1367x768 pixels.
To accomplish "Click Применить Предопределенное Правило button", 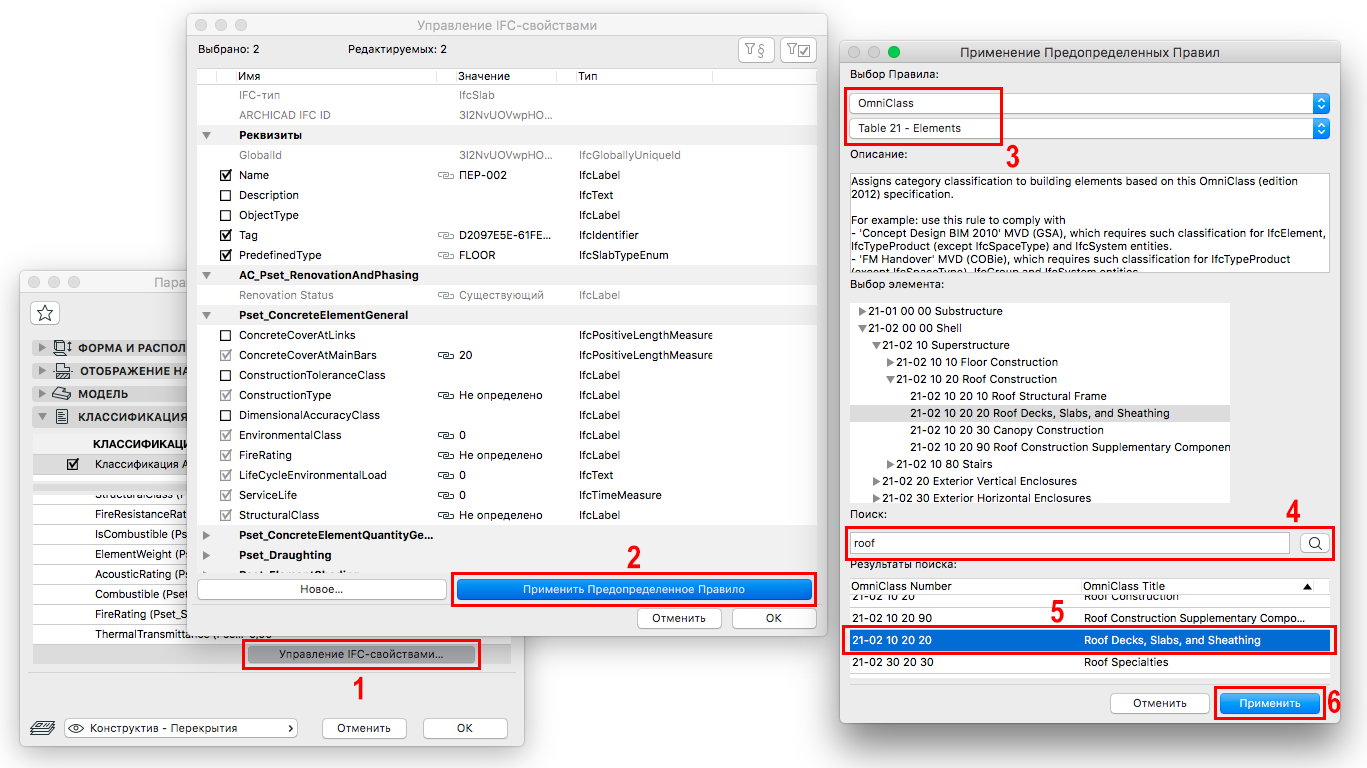I will point(634,590).
